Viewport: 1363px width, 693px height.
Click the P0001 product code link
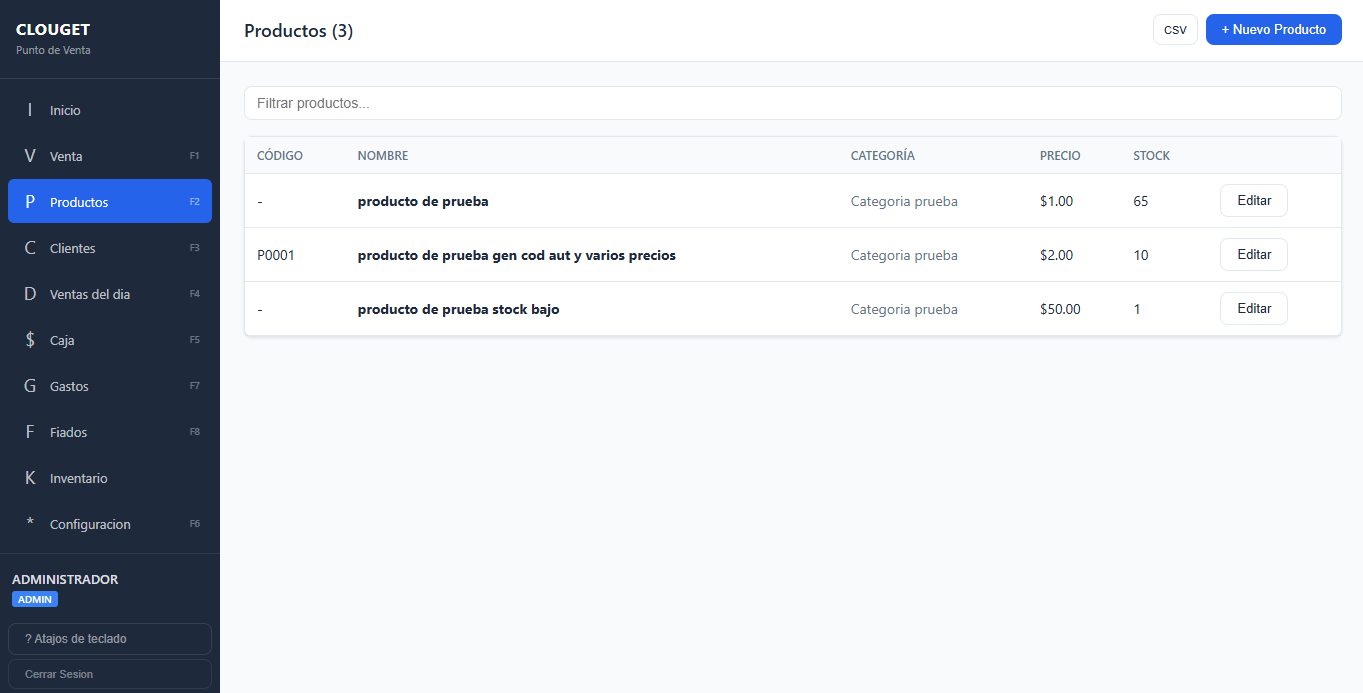coord(275,255)
